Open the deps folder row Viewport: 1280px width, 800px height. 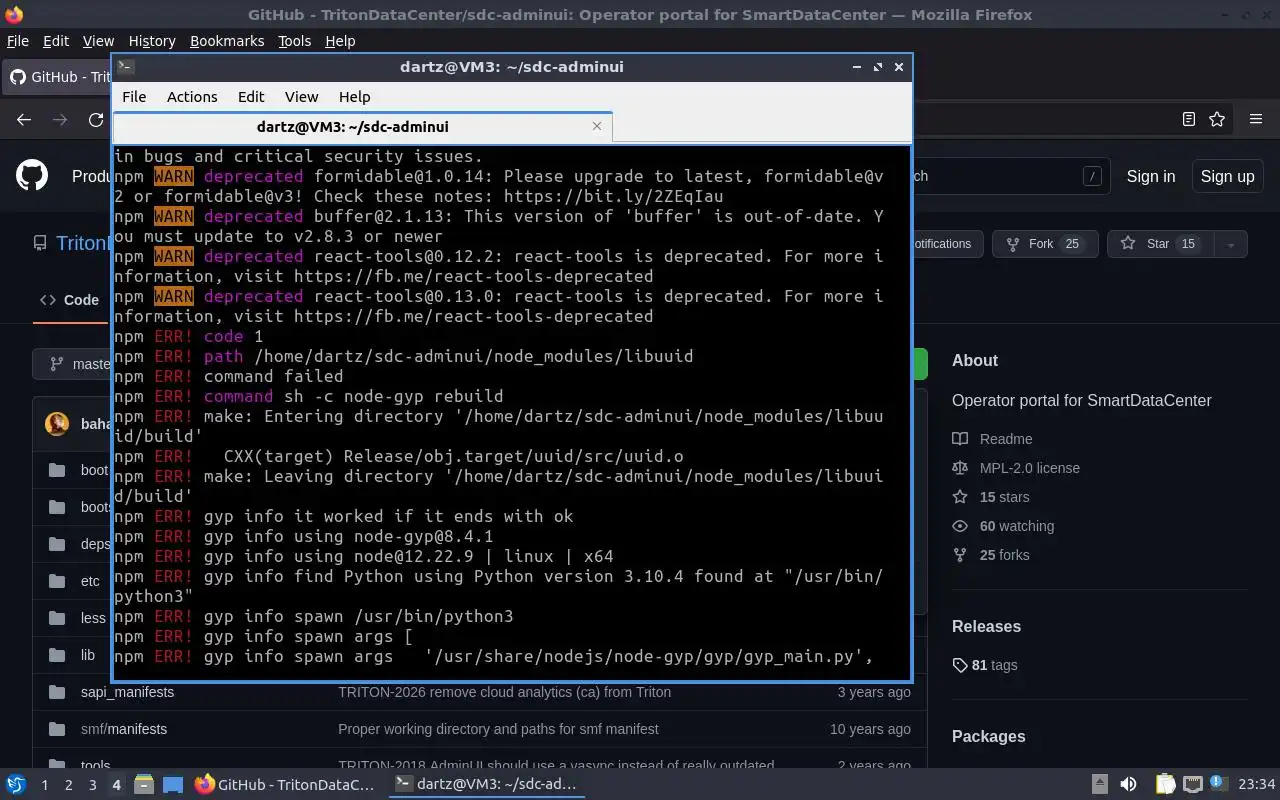(96, 544)
